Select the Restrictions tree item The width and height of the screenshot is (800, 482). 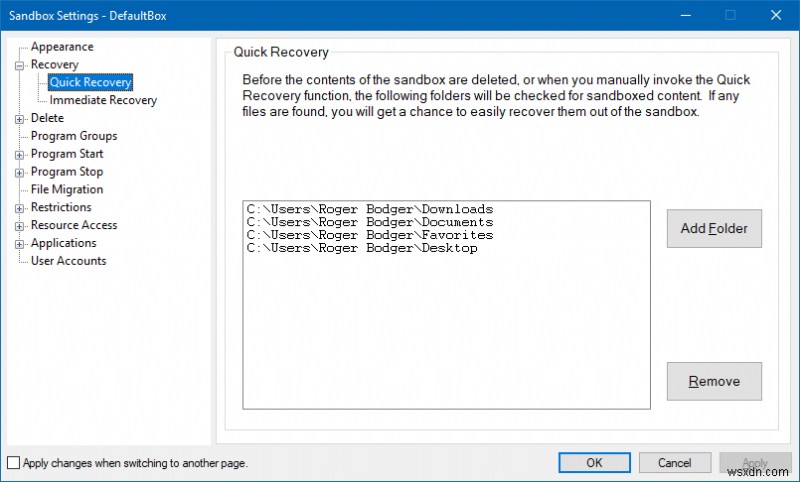(x=61, y=207)
